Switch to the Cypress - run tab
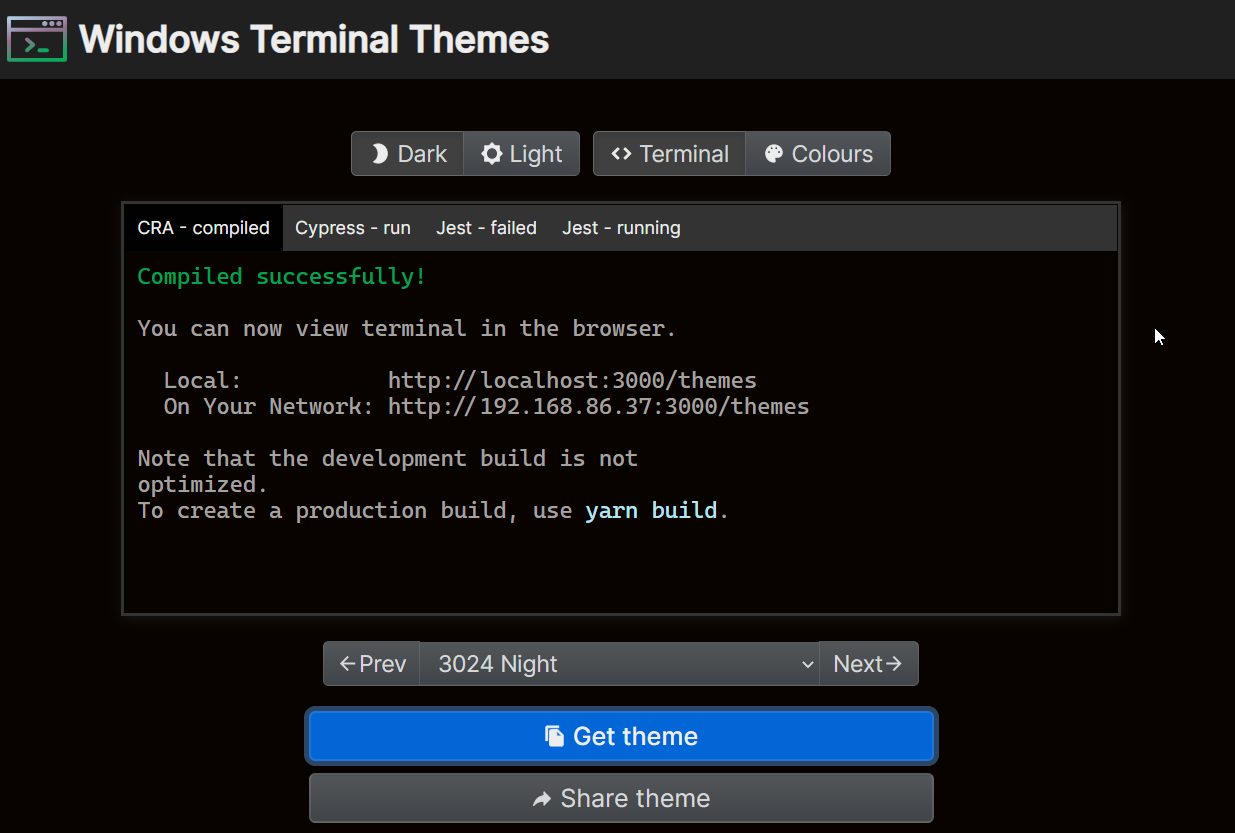The image size is (1235, 833). (x=352, y=227)
